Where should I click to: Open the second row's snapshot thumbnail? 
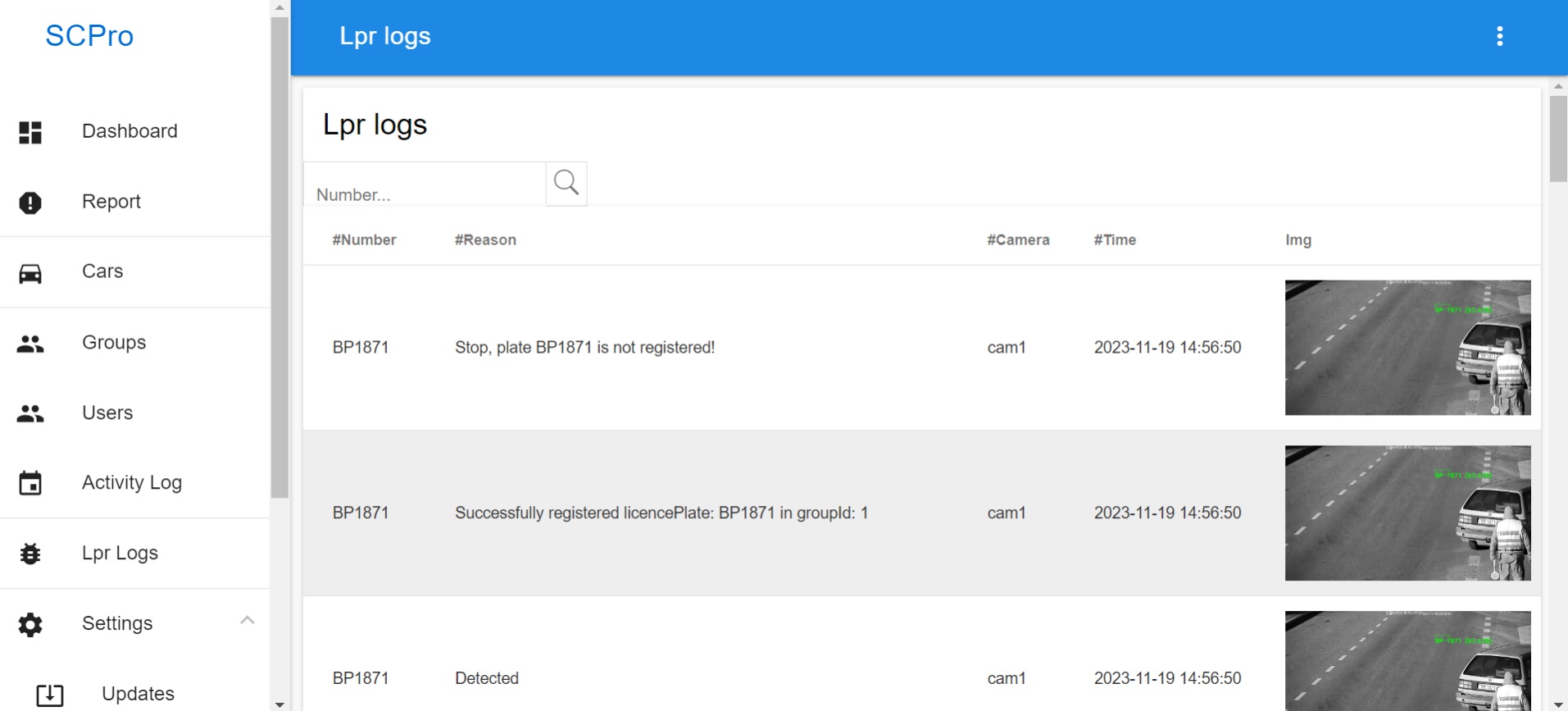(1407, 513)
